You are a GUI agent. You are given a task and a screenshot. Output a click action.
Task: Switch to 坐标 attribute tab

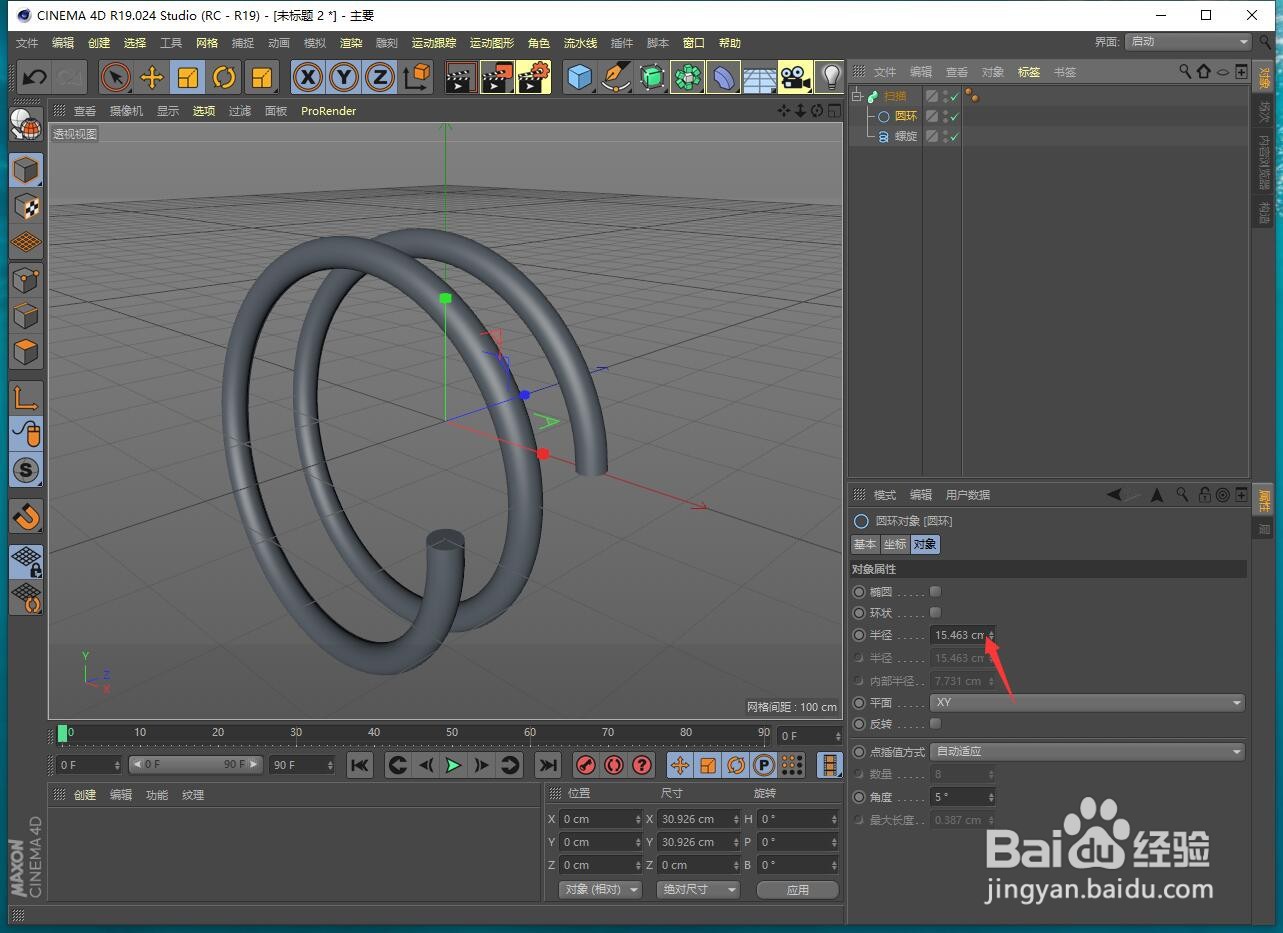tap(894, 544)
